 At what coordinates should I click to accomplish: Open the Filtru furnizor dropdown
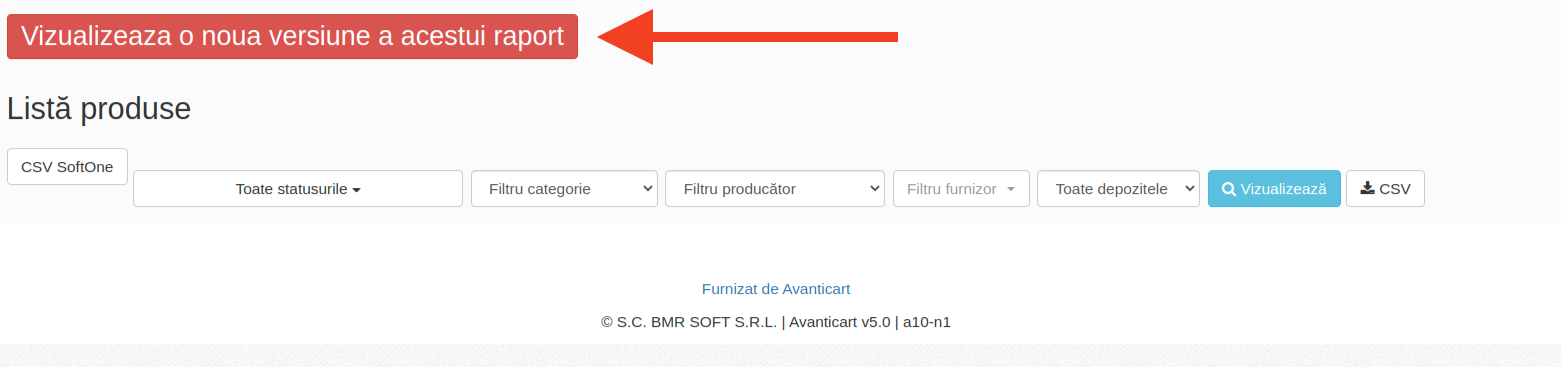tap(961, 189)
